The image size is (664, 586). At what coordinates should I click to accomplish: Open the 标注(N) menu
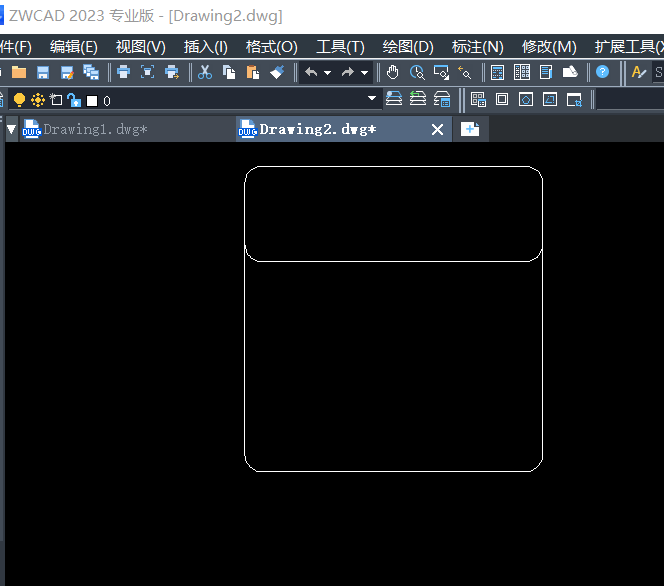(478, 47)
